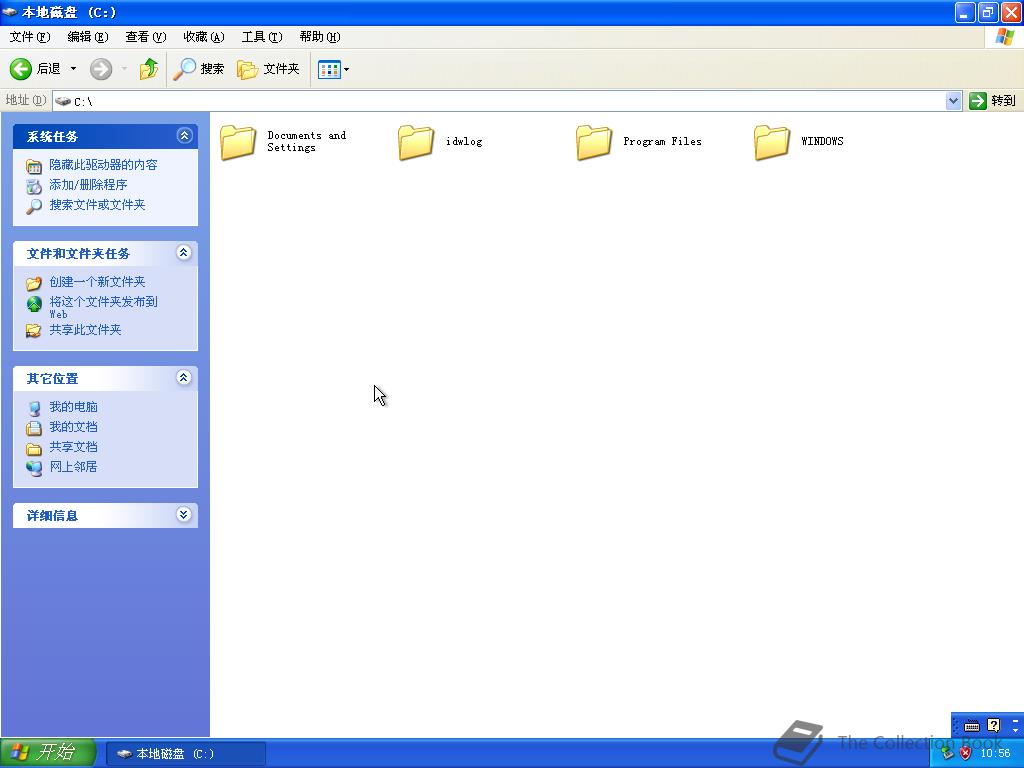Open the 编辑(E) menu
This screenshot has height=768, width=1024.
click(88, 37)
